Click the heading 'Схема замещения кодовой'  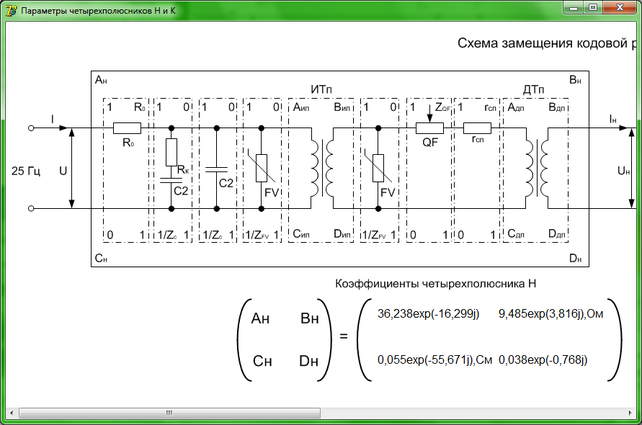click(542, 43)
